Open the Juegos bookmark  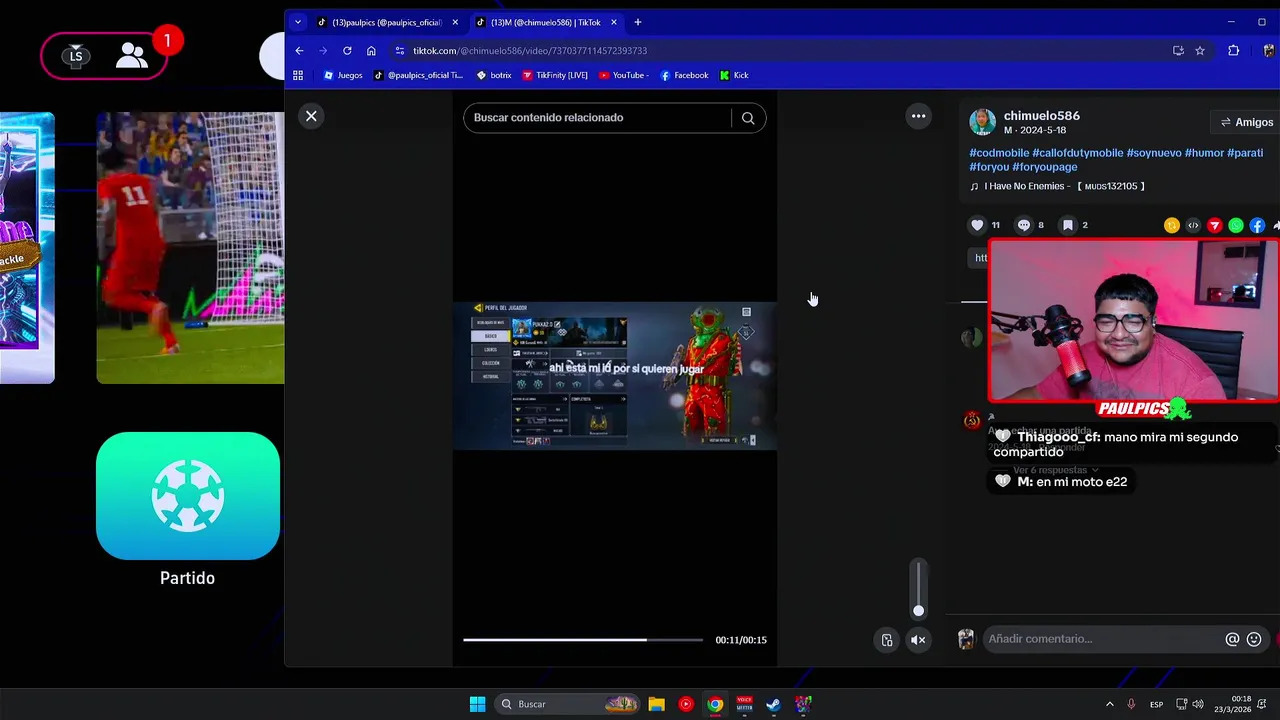tap(343, 75)
